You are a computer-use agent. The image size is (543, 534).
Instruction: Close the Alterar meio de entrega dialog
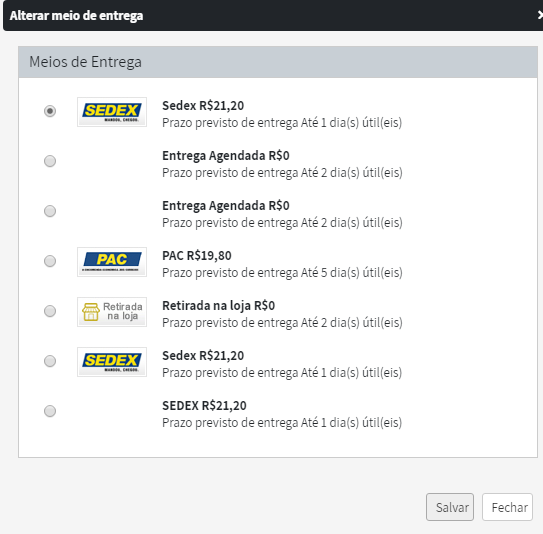click(540, 15)
